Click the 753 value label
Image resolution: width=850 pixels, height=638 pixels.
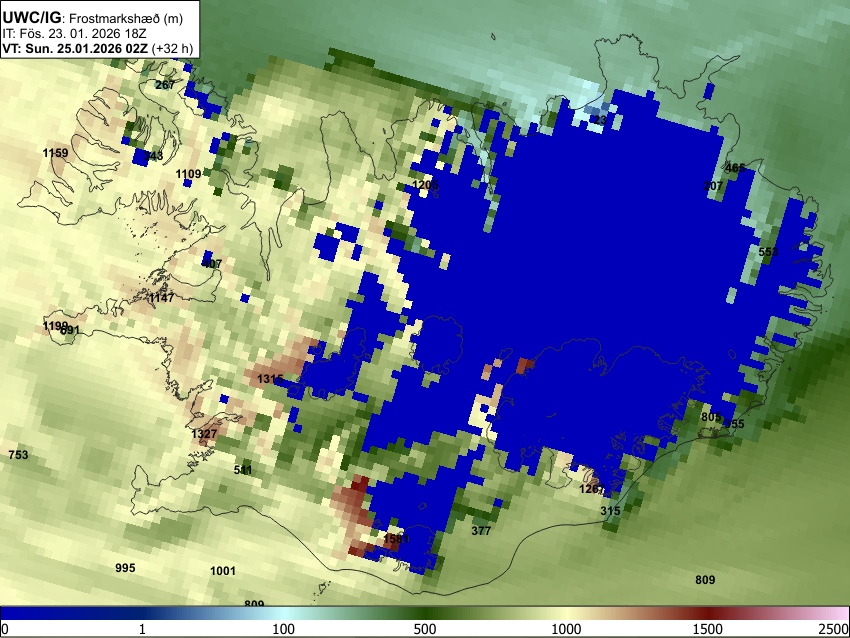18,455
